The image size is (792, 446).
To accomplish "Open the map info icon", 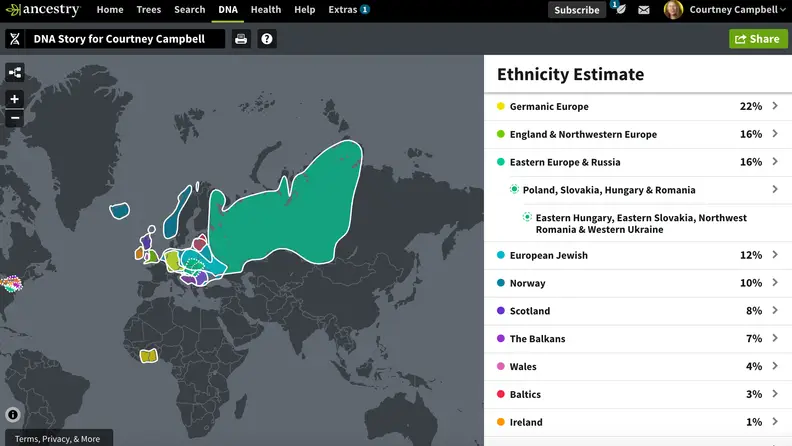I will click(13, 415).
